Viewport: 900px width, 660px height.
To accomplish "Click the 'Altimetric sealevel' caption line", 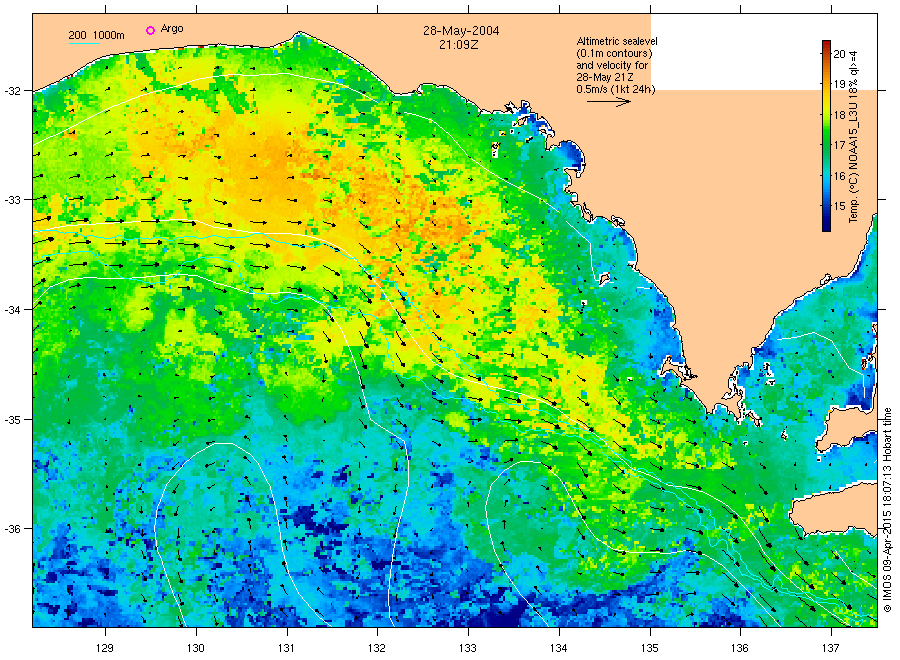I will (x=616, y=41).
